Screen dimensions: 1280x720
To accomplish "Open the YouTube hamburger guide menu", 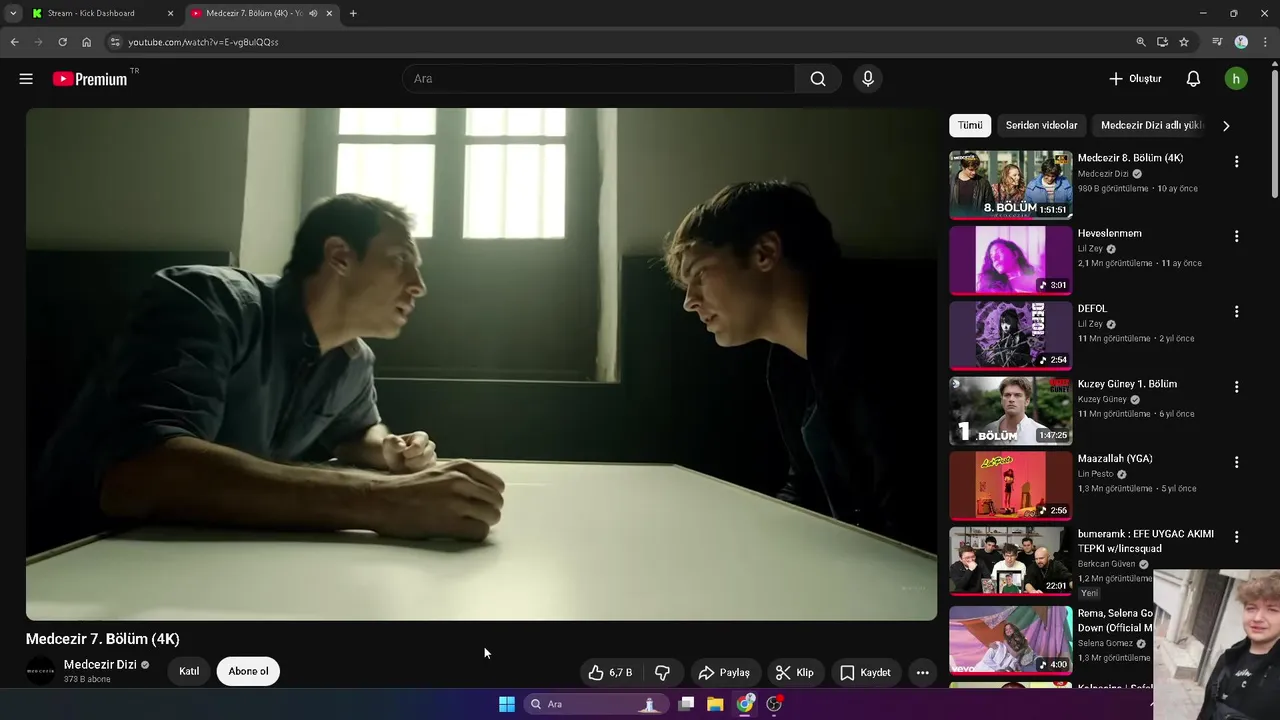I will click(26, 79).
